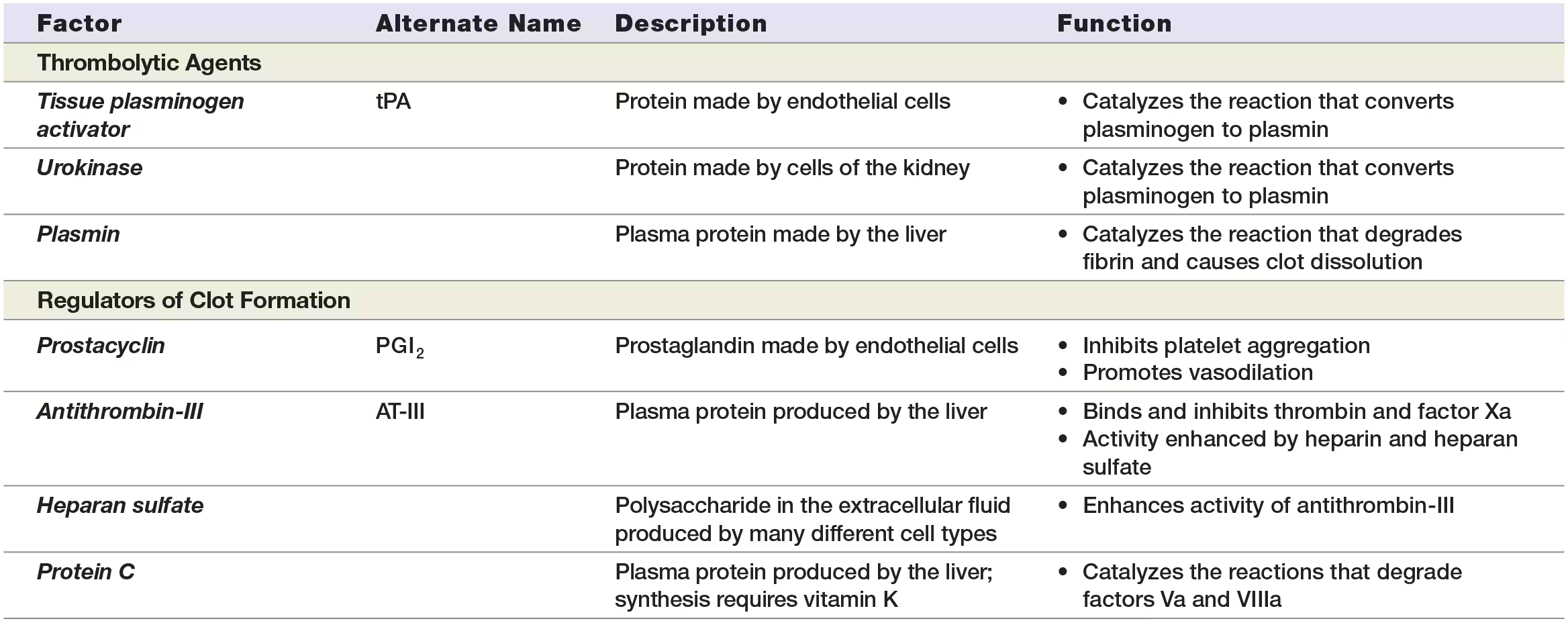This screenshot has width=1568, height=623.
Task: Click the Heparan sulfate factor name
Action: click(119, 506)
